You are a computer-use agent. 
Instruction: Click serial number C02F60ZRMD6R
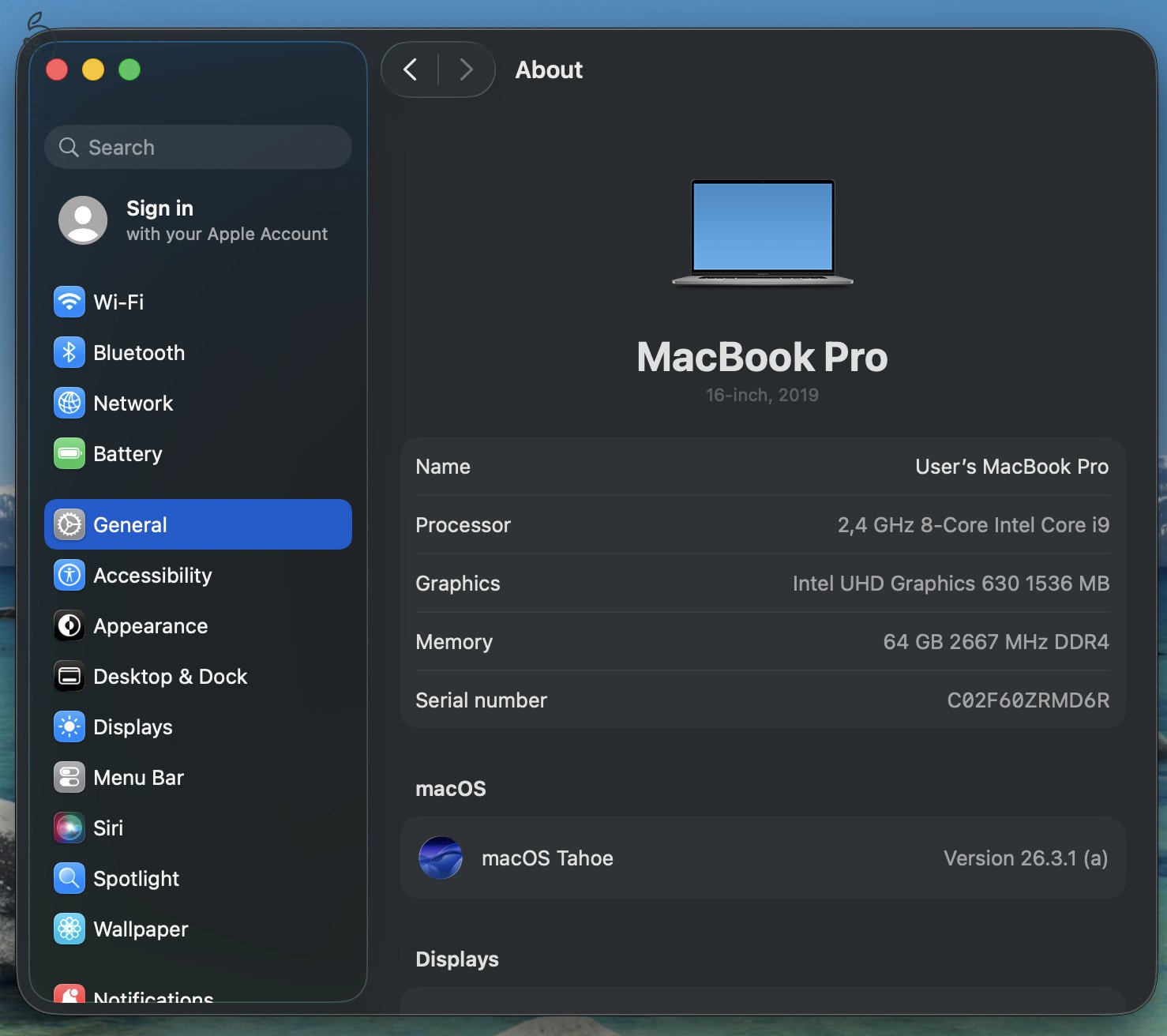pyautogui.click(x=1028, y=700)
